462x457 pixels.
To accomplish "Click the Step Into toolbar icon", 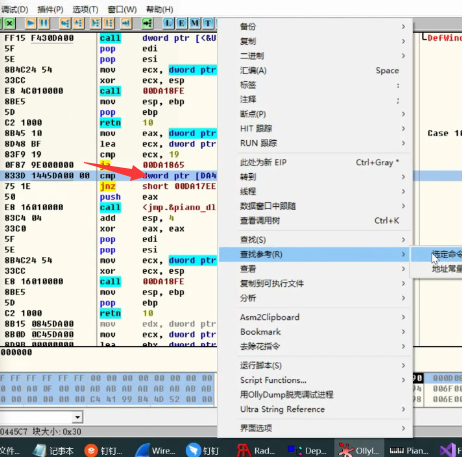I will pyautogui.click(x=65, y=23).
